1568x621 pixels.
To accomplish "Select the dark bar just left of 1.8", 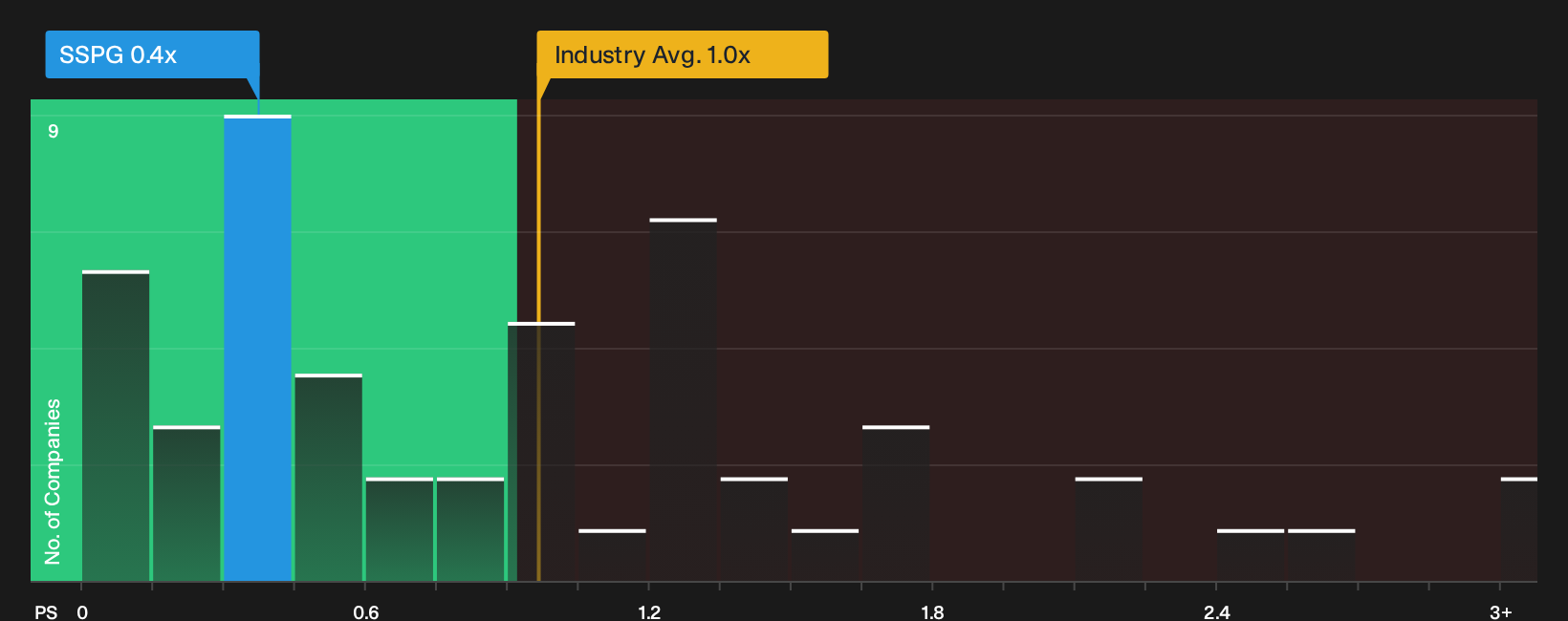I will (x=896, y=503).
